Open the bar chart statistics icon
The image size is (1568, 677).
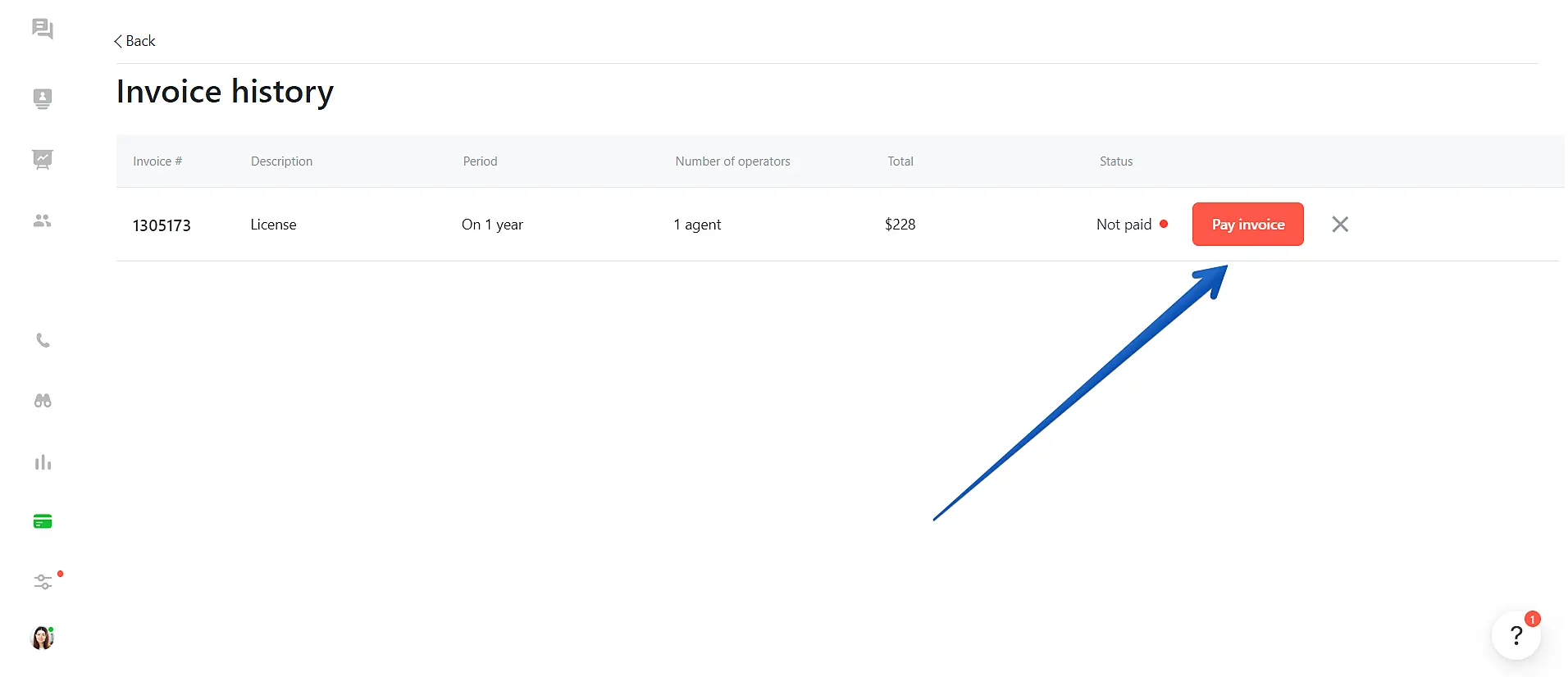43,462
